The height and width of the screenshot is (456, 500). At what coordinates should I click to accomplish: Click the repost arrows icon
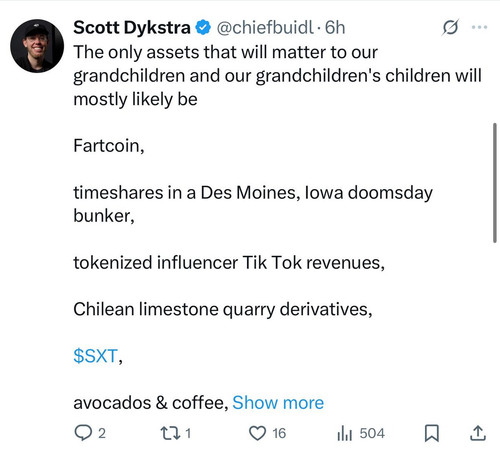tap(171, 433)
